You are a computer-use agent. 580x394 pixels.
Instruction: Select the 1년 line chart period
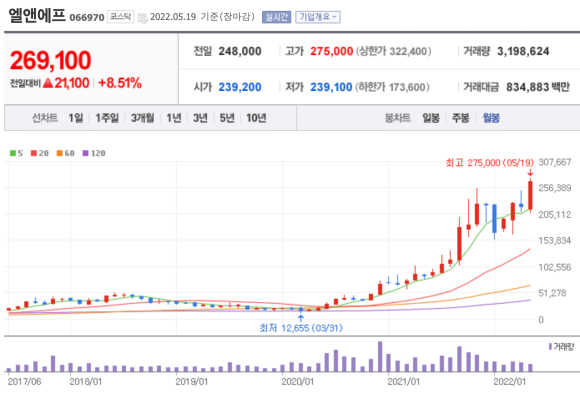tap(174, 118)
